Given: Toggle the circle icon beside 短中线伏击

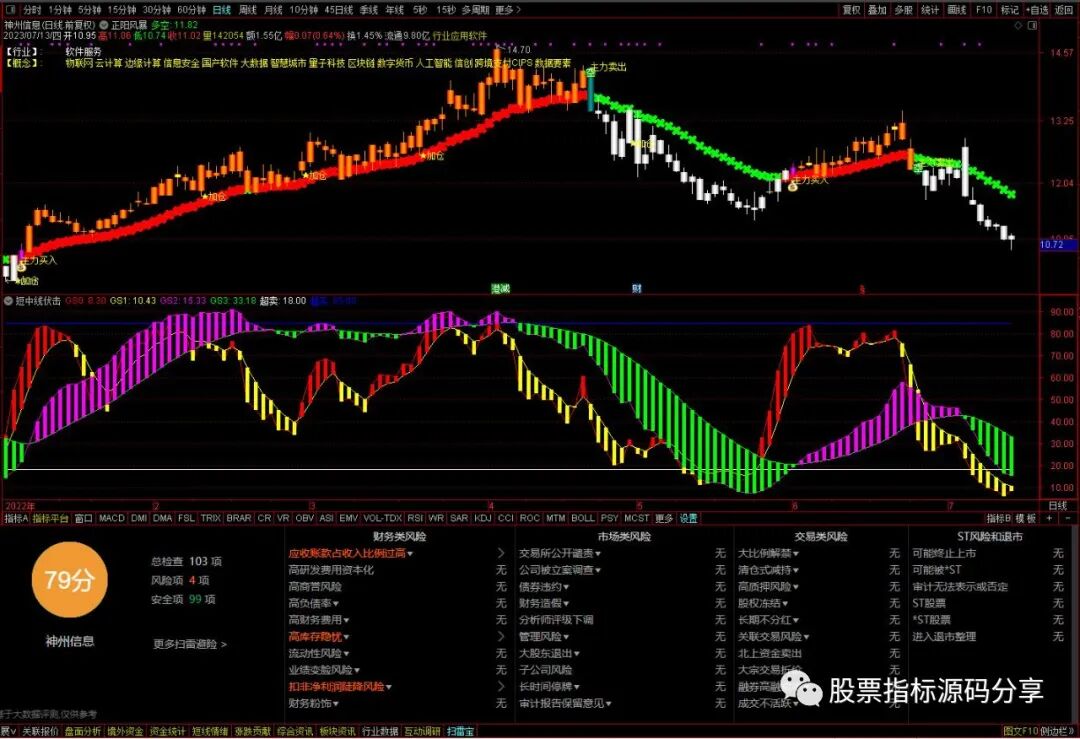Looking at the screenshot, I should tap(8, 301).
